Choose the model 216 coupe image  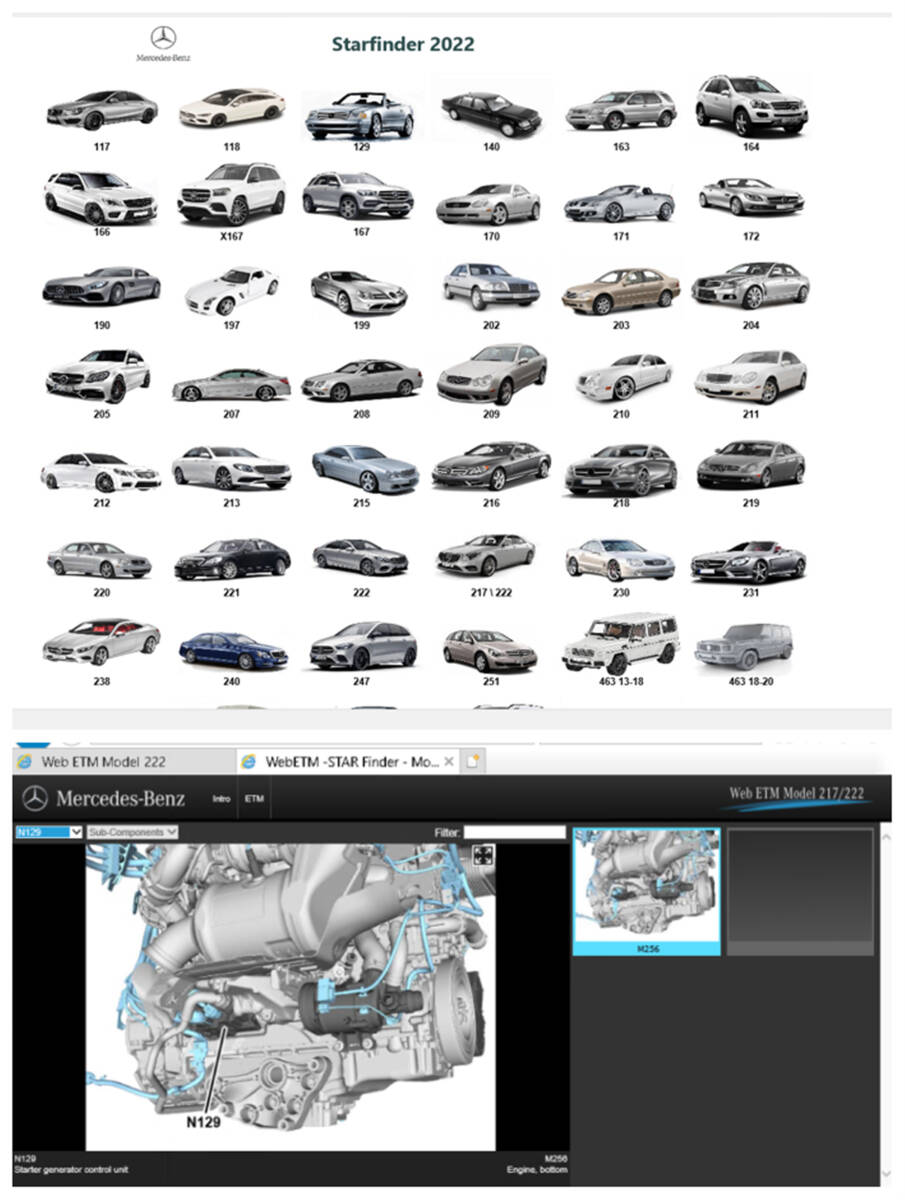491,465
